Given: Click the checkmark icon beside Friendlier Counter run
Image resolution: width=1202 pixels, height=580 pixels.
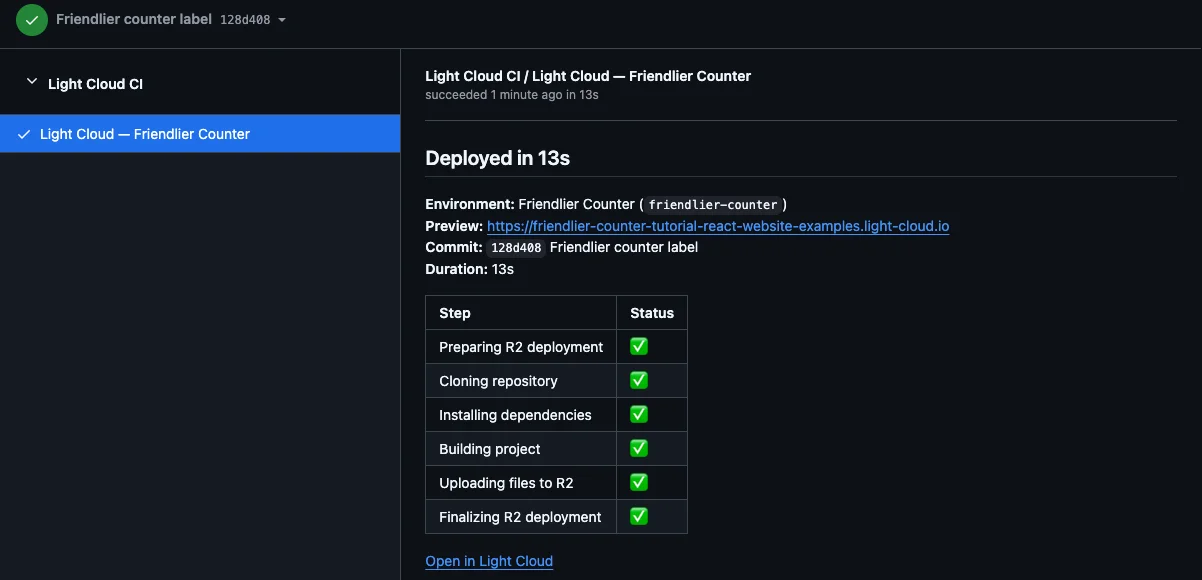Looking at the screenshot, I should (24, 134).
